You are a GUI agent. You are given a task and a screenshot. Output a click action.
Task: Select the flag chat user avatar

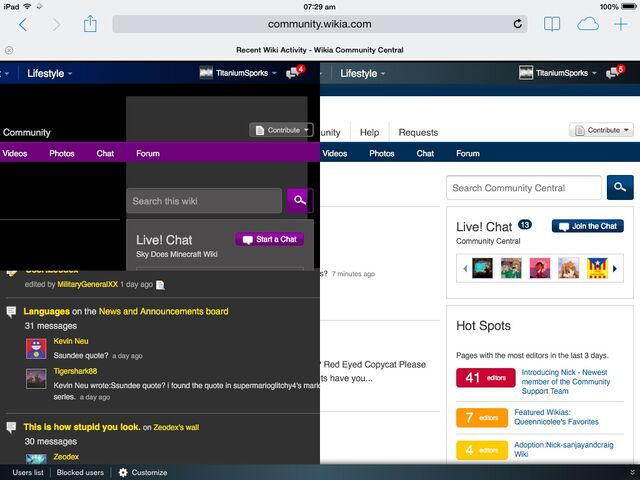[x=597, y=268]
